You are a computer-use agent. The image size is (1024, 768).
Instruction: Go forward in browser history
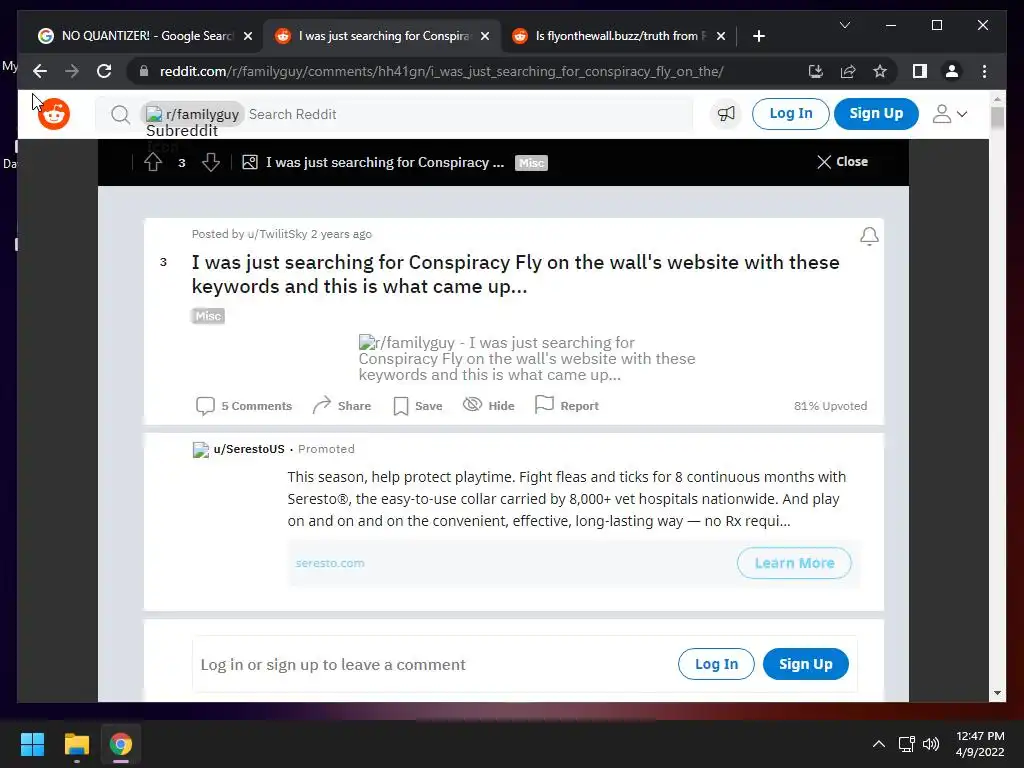(x=72, y=71)
